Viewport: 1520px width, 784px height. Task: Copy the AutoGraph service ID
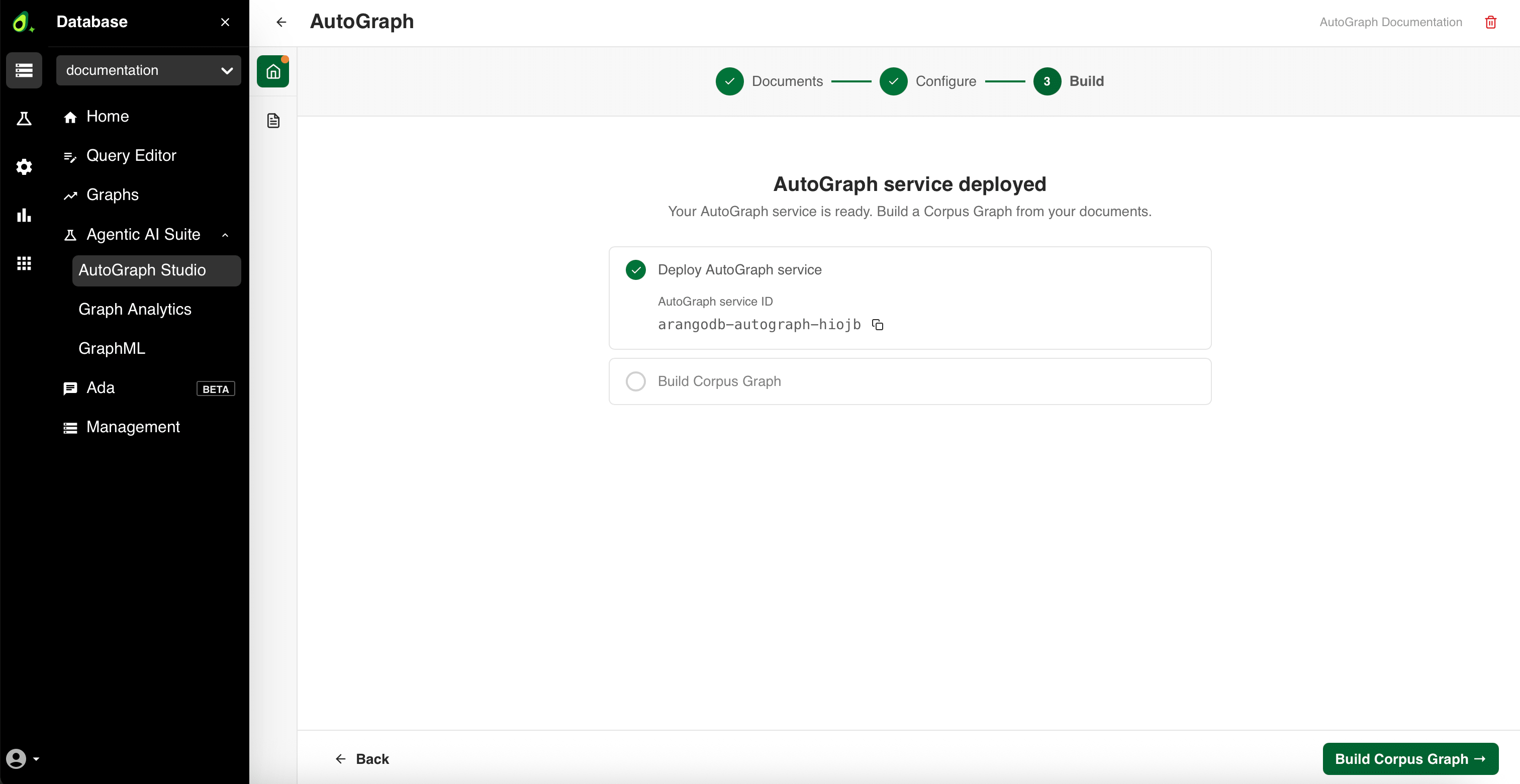tap(878, 325)
